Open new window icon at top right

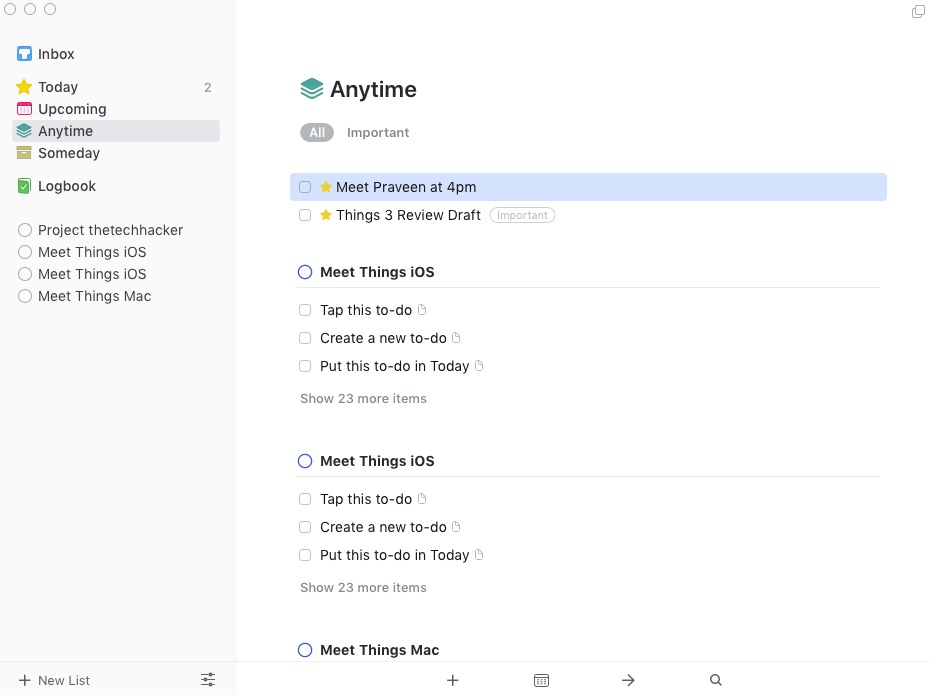click(918, 11)
